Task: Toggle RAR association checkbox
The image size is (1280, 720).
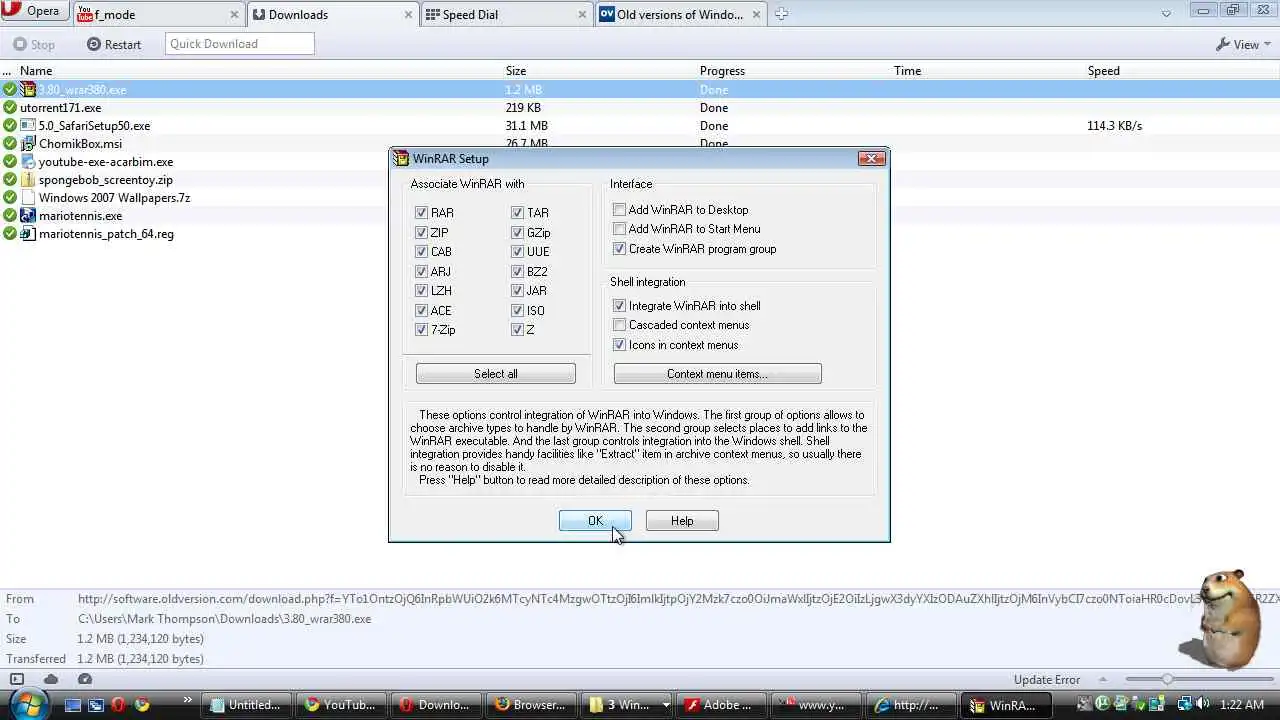Action: click(x=421, y=213)
